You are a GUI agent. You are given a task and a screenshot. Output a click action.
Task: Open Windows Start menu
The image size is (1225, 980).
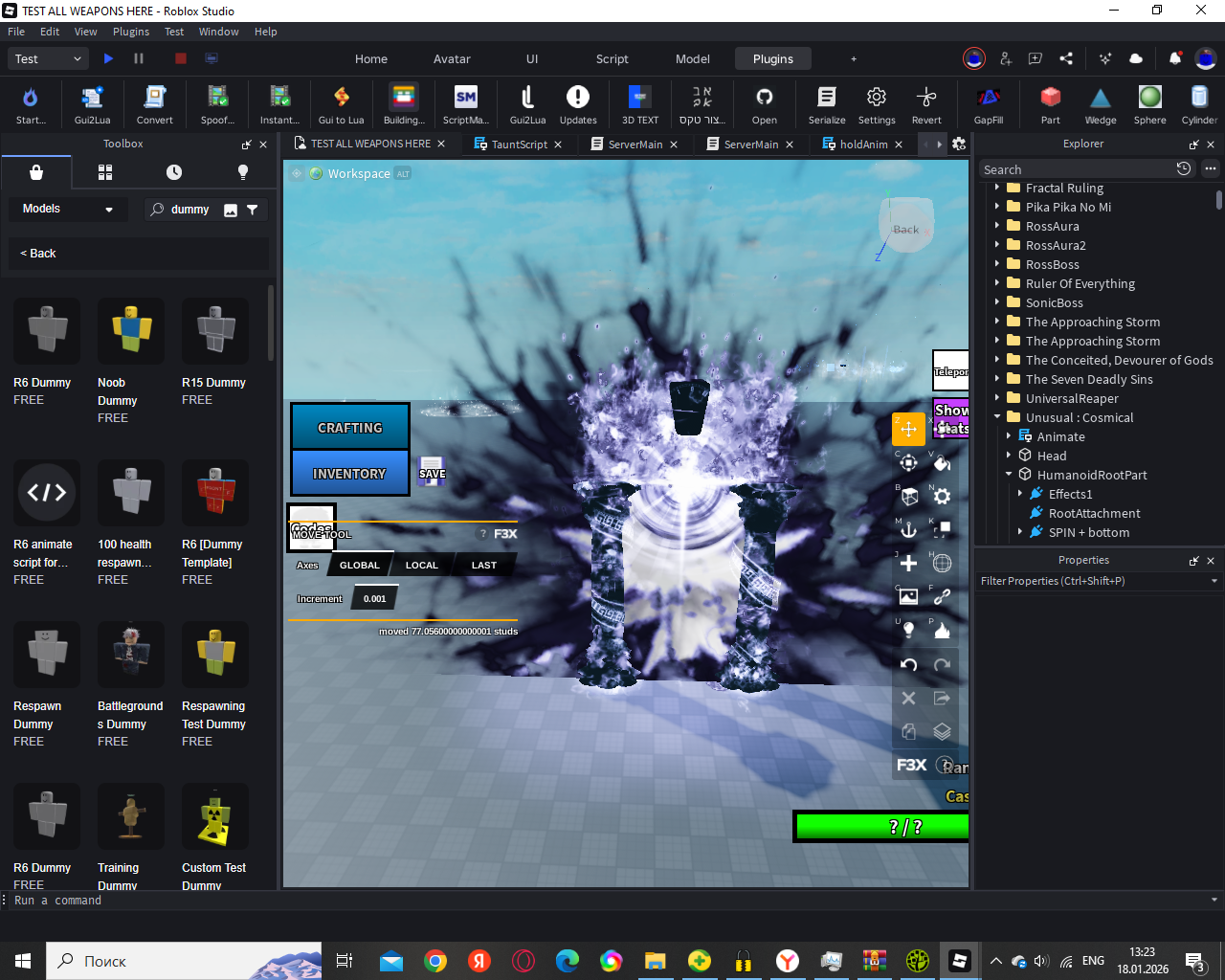pos(23,961)
